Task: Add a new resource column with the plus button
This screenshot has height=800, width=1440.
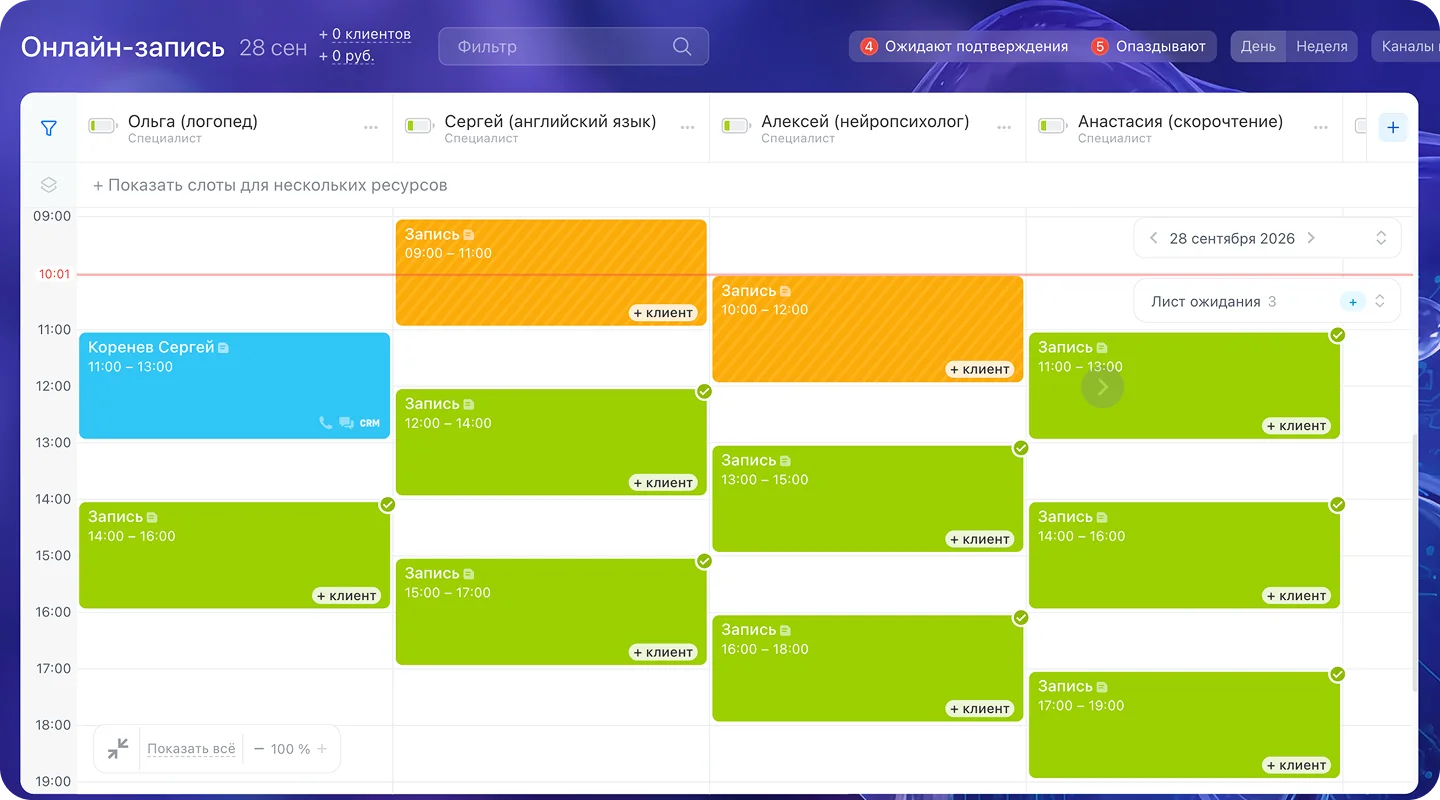Action: [x=1393, y=128]
